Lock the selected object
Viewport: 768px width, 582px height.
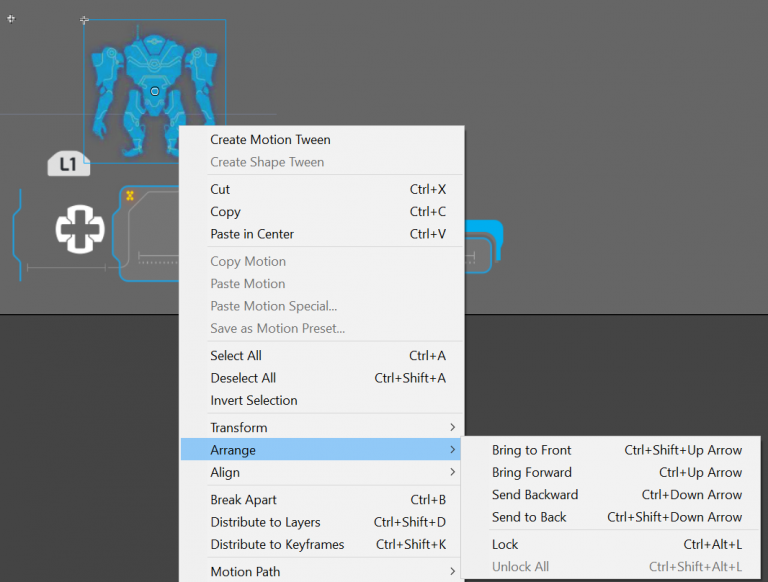(505, 545)
